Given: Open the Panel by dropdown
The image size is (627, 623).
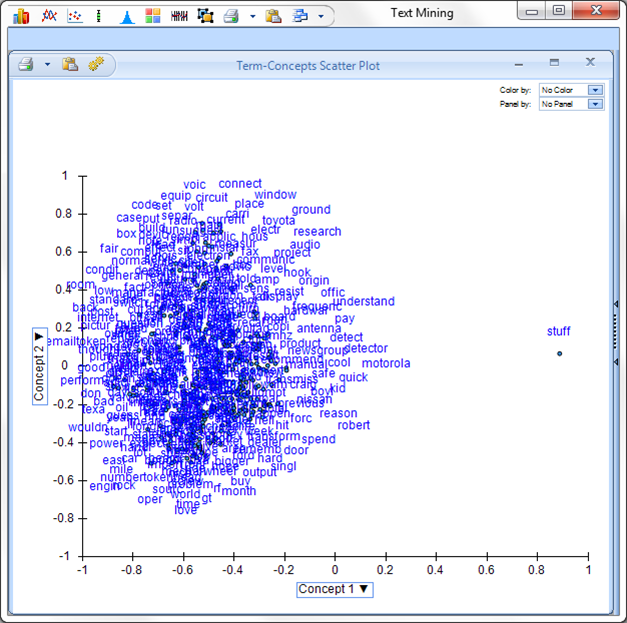Looking at the screenshot, I should coord(571,104).
